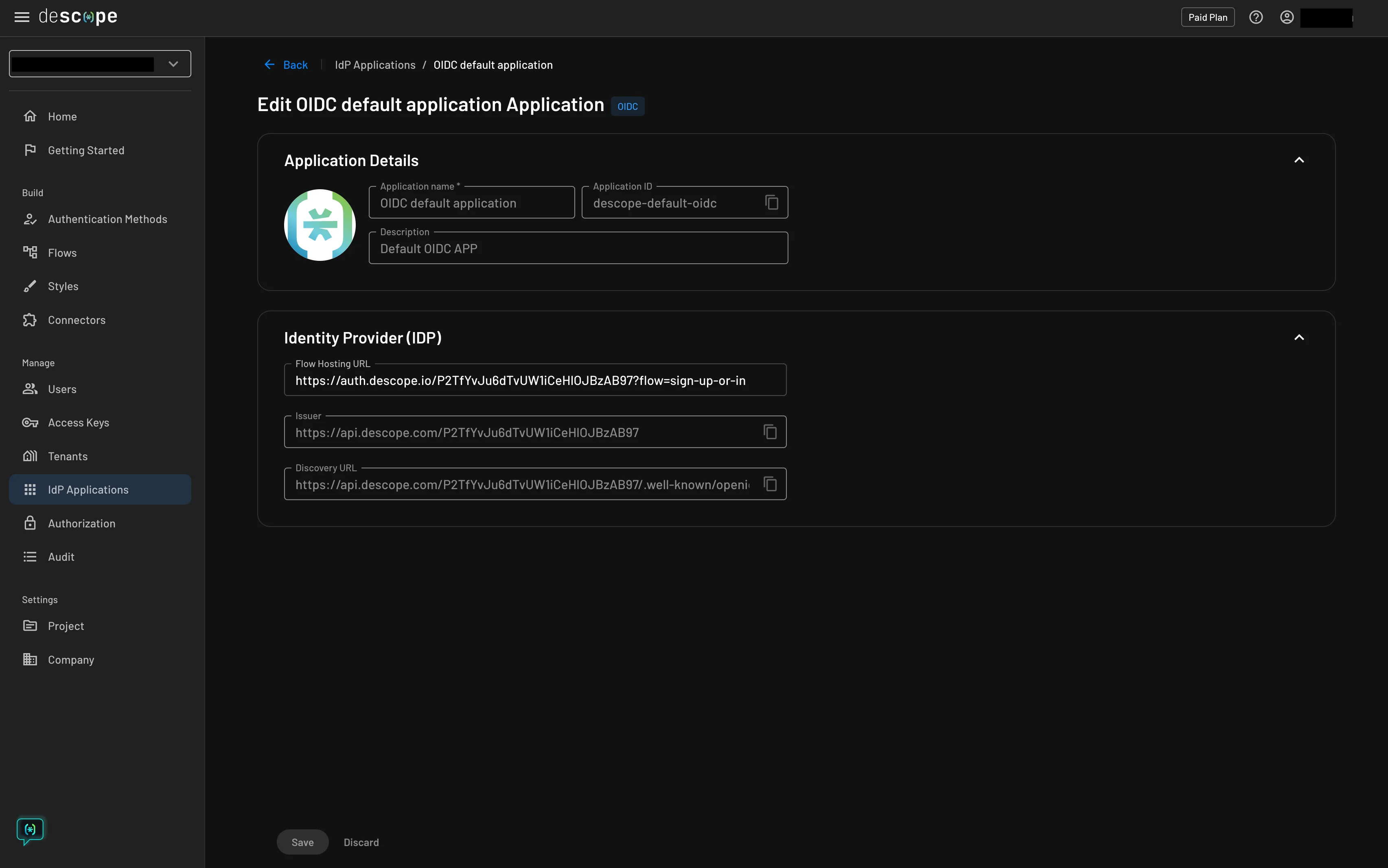The image size is (1388, 868).
Task: Open the Access Keys page
Action: [79, 422]
